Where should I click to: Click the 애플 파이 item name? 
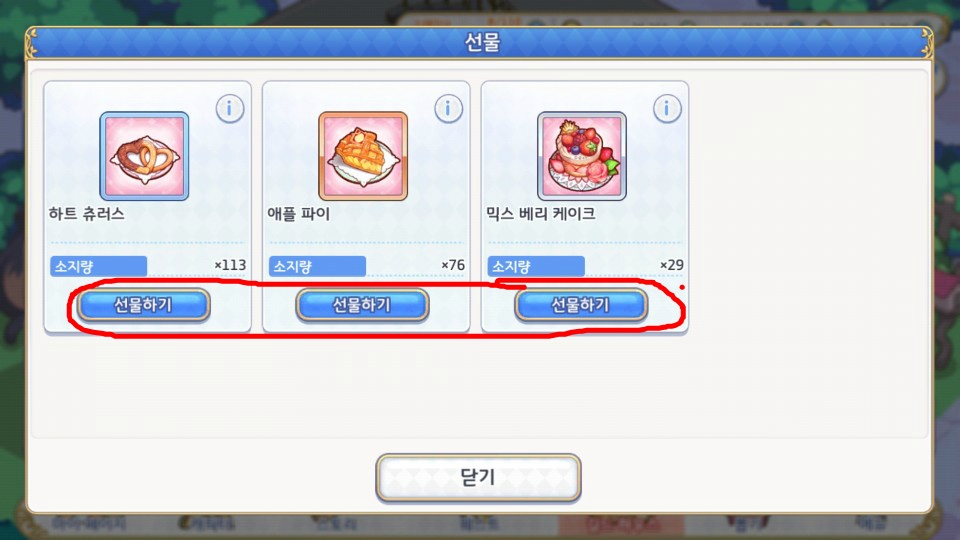click(299, 214)
